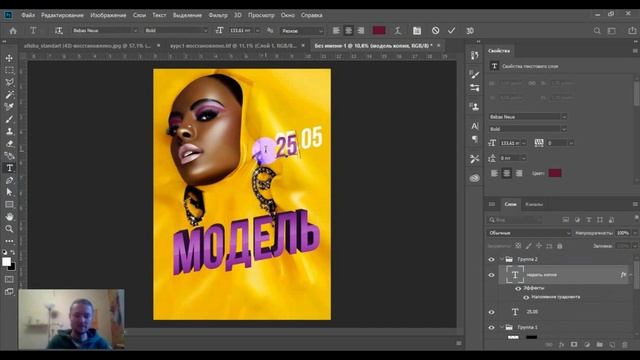Select the Magic Wand tool
The image size is (640, 360).
[x=9, y=95]
